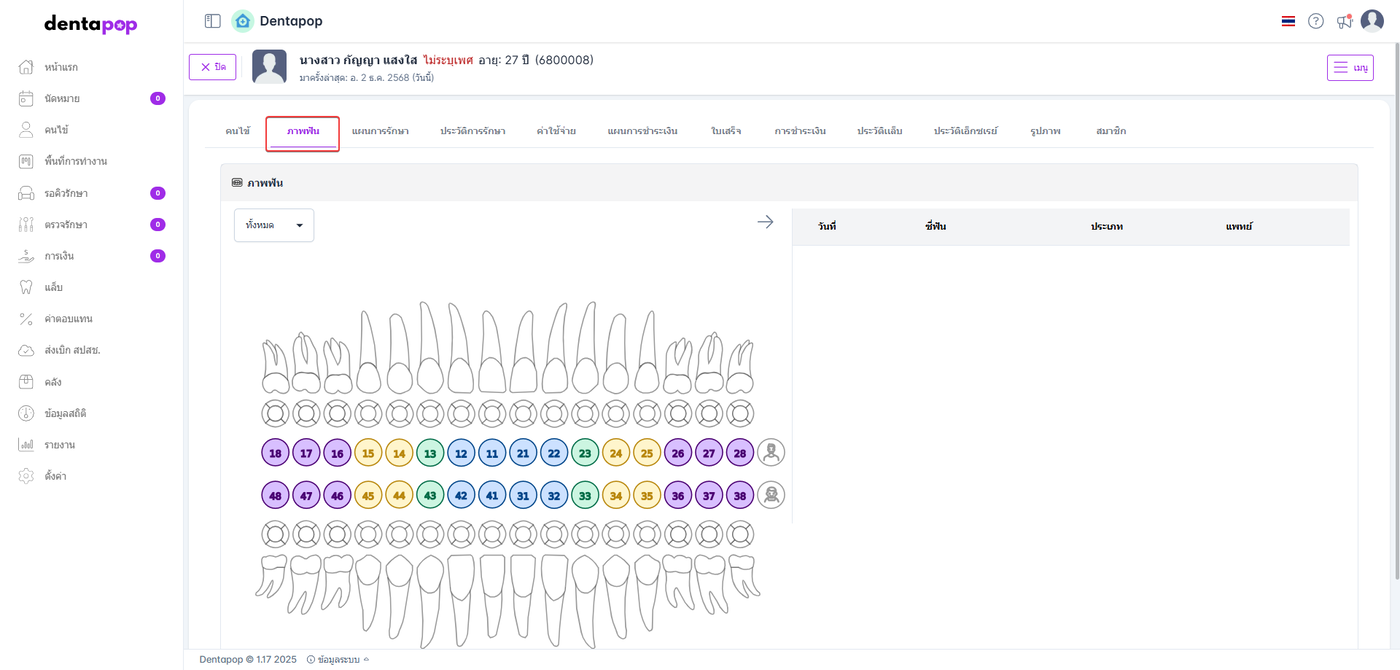The width and height of the screenshot is (1400, 670).
Task: Select yellow tooth swatch number 24
Action: point(616,453)
